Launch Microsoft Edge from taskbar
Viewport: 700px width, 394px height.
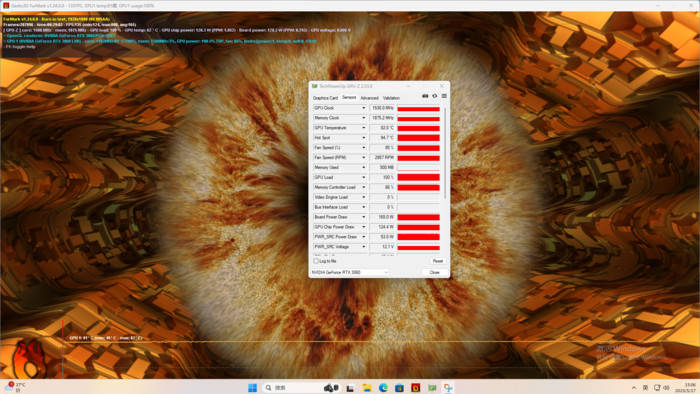pyautogui.click(x=383, y=387)
